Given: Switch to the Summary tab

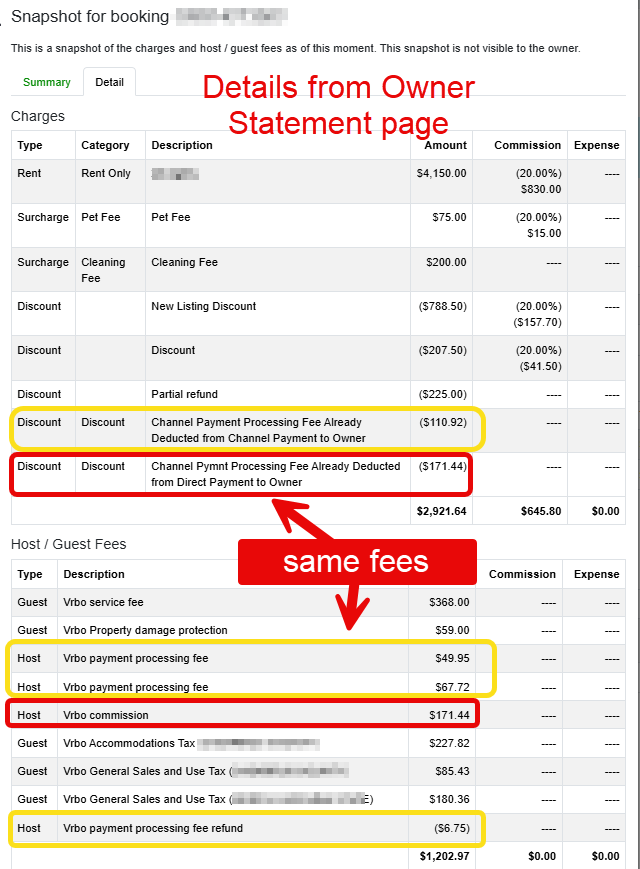Looking at the screenshot, I should [x=47, y=82].
